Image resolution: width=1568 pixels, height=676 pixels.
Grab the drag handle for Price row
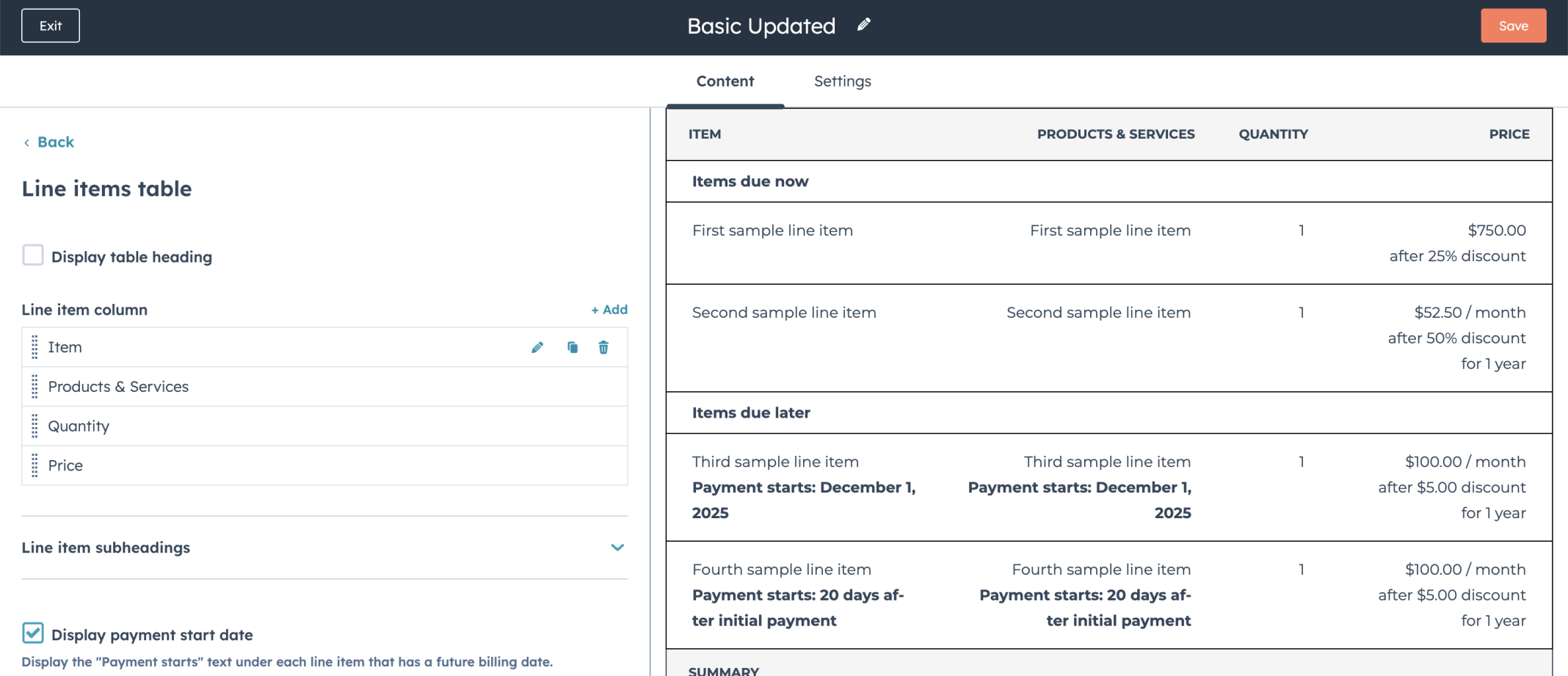(35, 465)
